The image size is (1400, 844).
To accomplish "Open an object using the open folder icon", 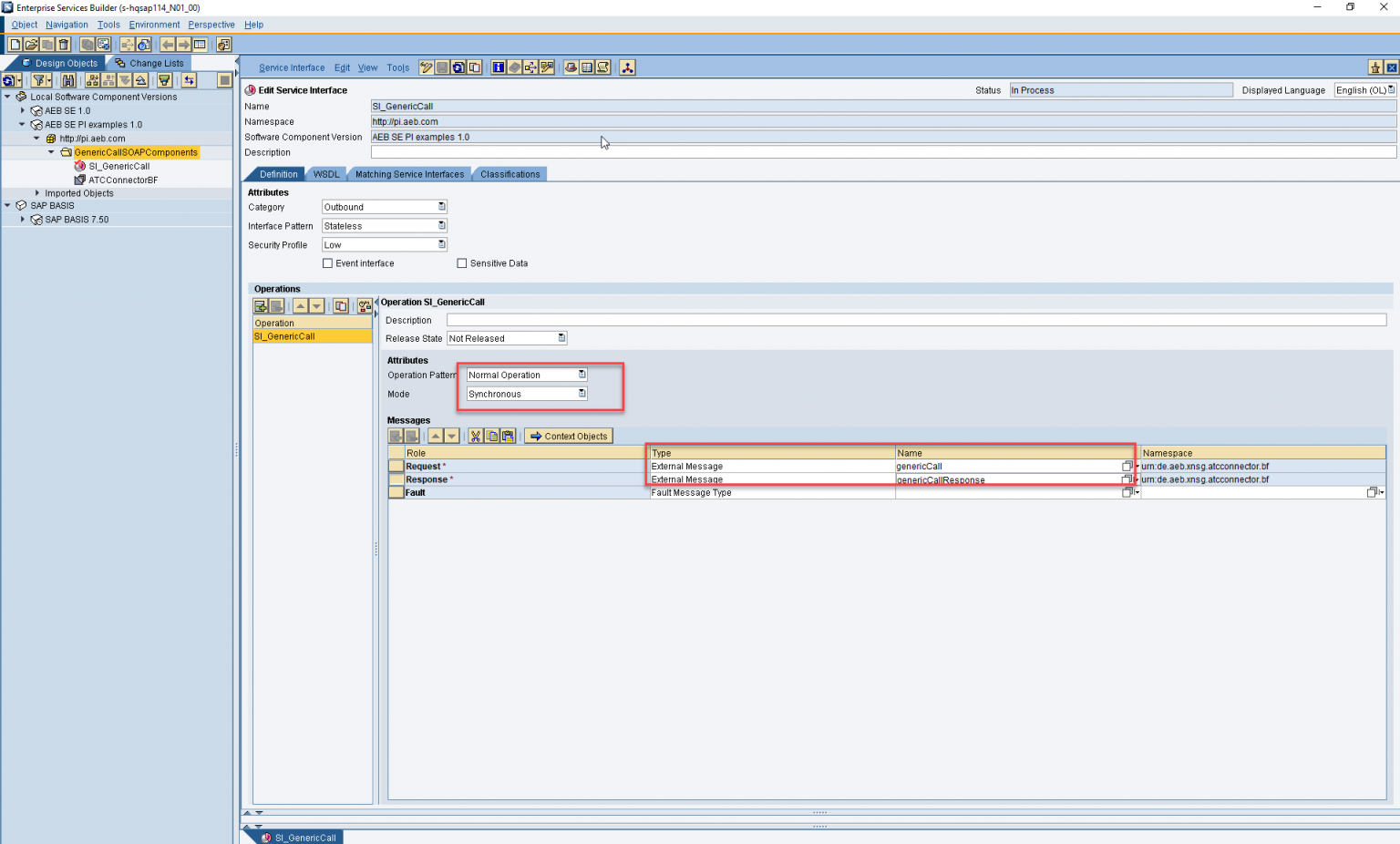I will coord(32,44).
